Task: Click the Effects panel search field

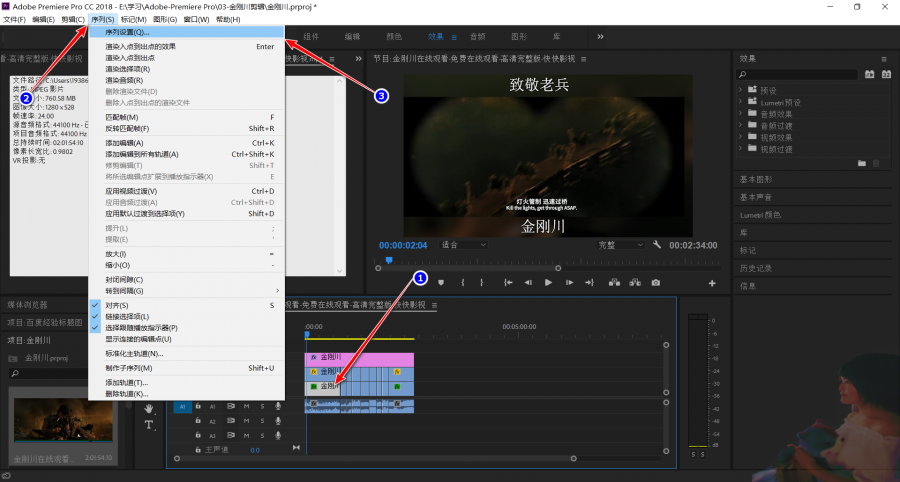Action: (x=797, y=75)
